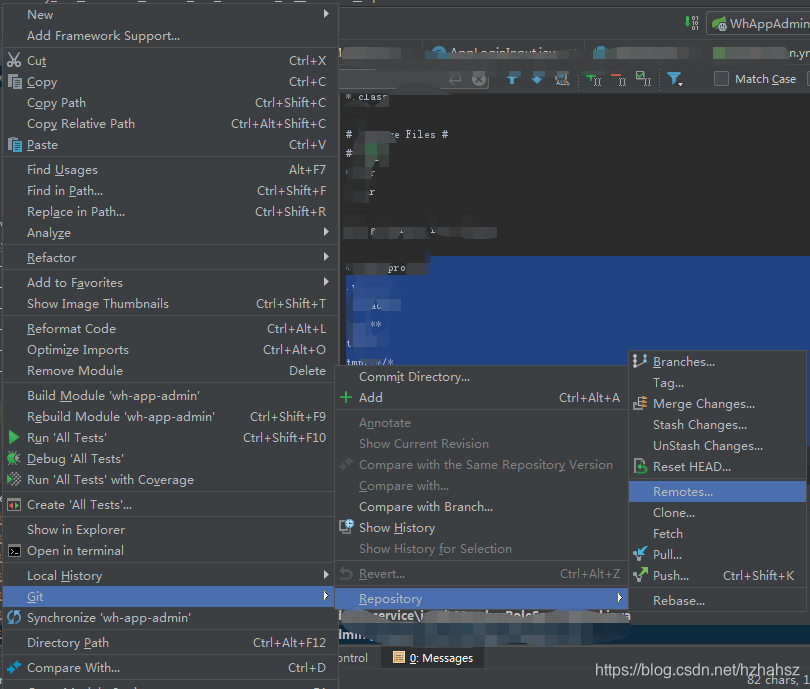Click the Branches icon in Repository submenu
This screenshot has width=810, height=689.
pos(640,361)
